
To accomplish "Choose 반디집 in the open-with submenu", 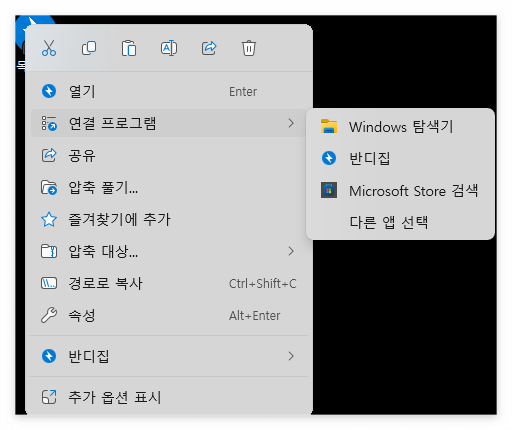I will 400,158.
